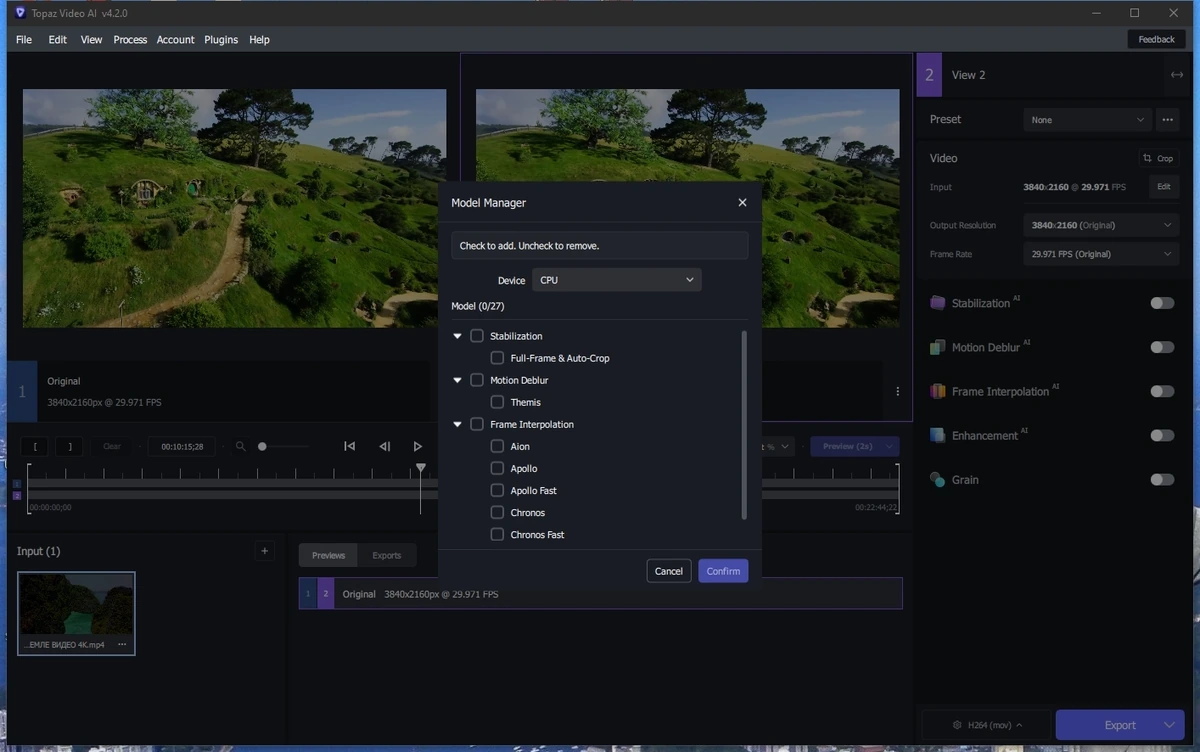The height and width of the screenshot is (752, 1200).
Task: Open the Device CPU dropdown
Action: [x=617, y=280]
